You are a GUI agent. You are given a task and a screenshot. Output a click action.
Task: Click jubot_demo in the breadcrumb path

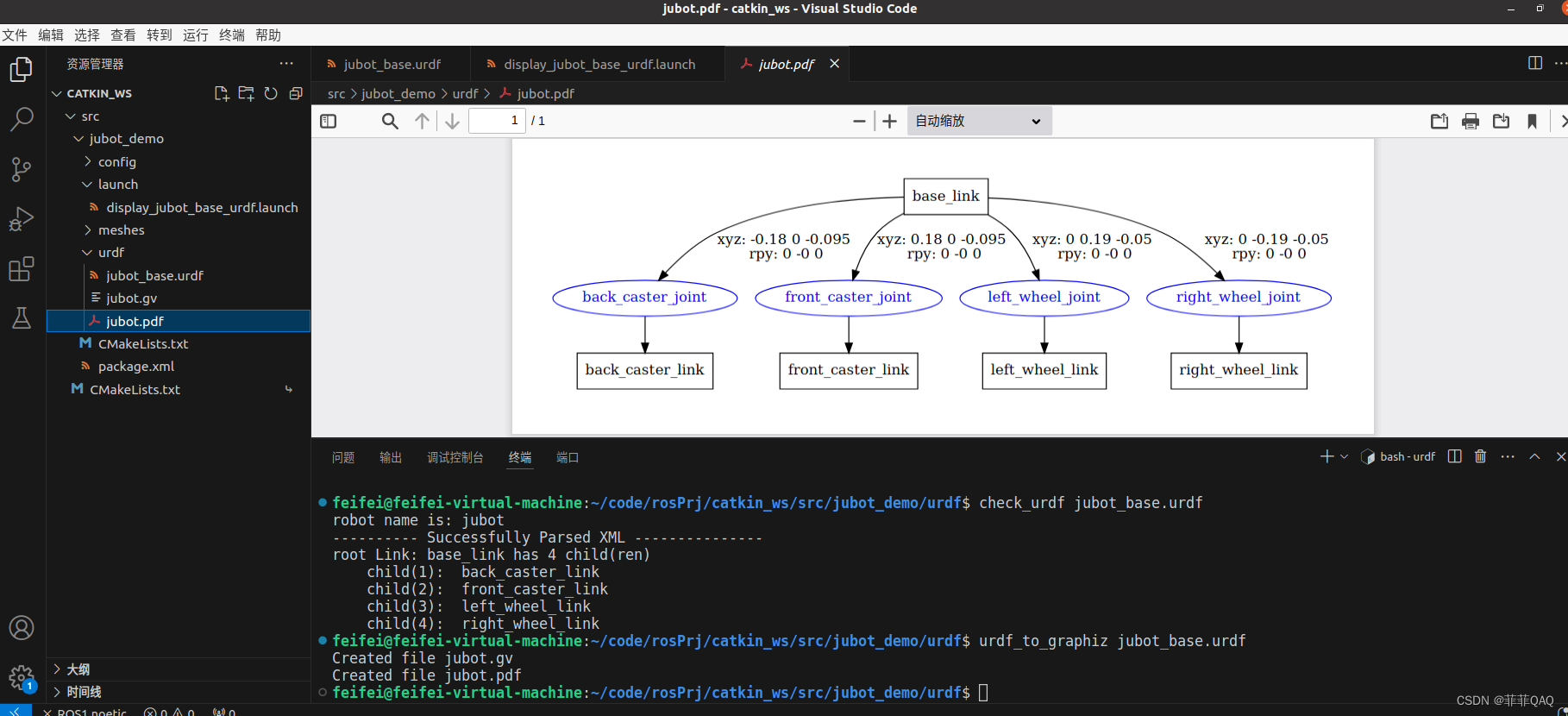(x=398, y=93)
